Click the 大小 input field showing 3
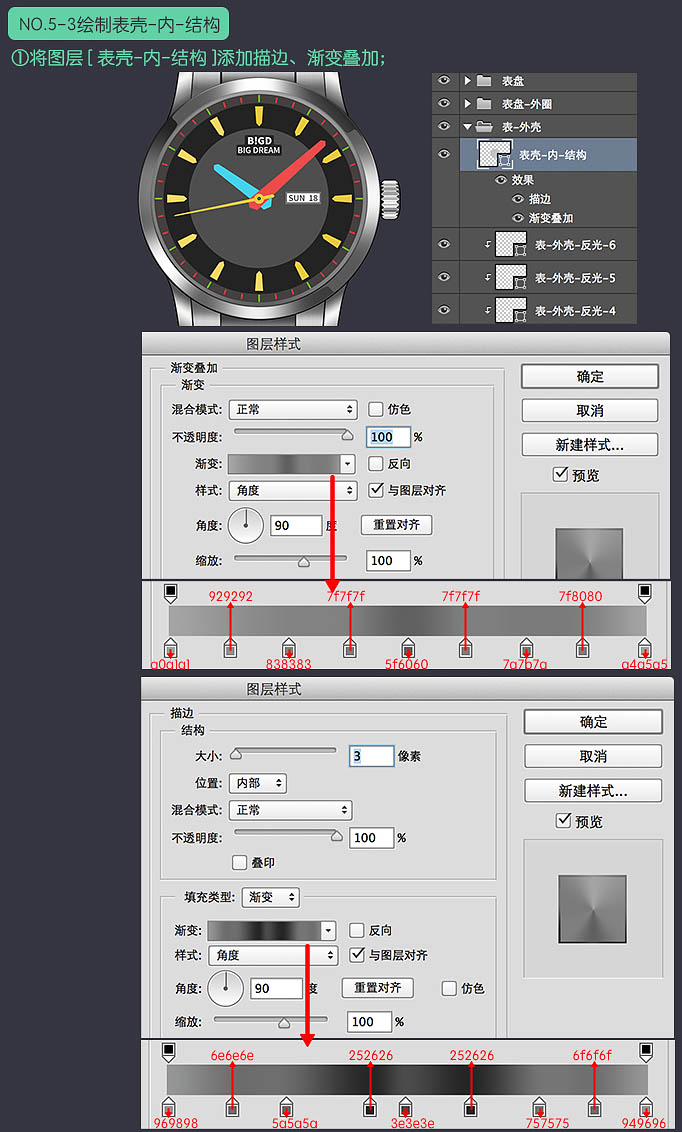The image size is (682, 1132). click(372, 756)
